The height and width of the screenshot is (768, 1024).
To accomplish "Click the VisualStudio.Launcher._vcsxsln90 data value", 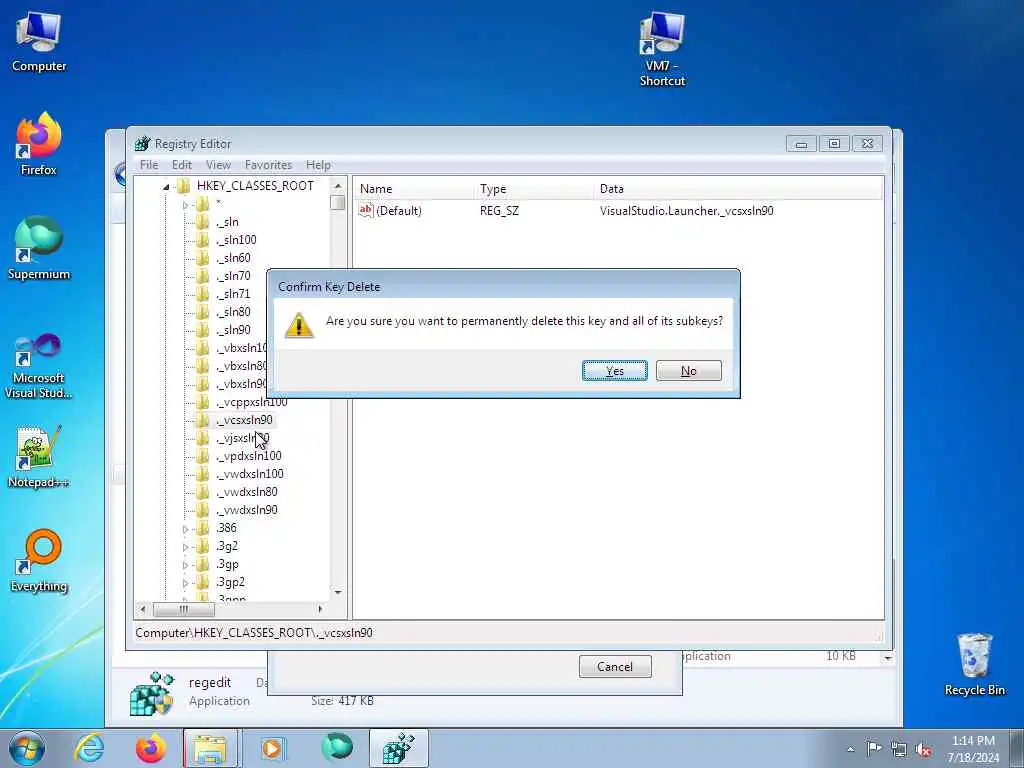I will tap(686, 211).
